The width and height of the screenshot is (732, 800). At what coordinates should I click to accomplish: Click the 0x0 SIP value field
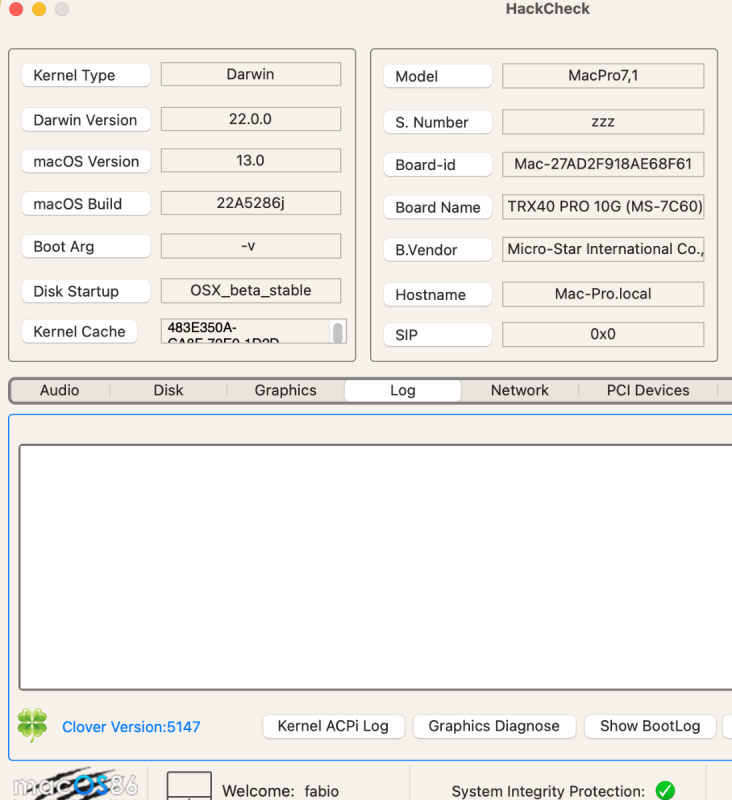(603, 334)
